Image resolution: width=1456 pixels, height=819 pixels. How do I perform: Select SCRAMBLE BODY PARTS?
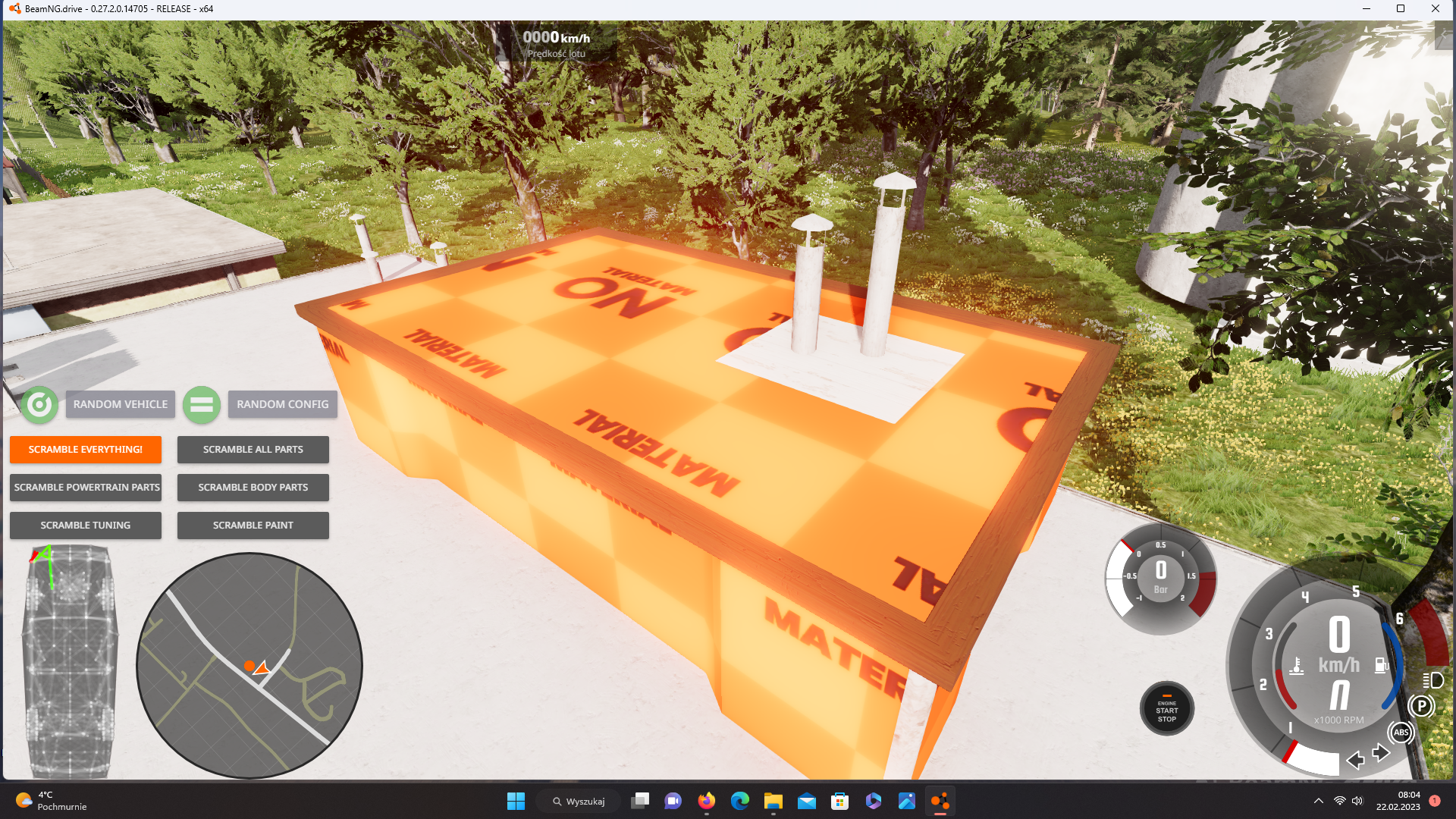(253, 488)
